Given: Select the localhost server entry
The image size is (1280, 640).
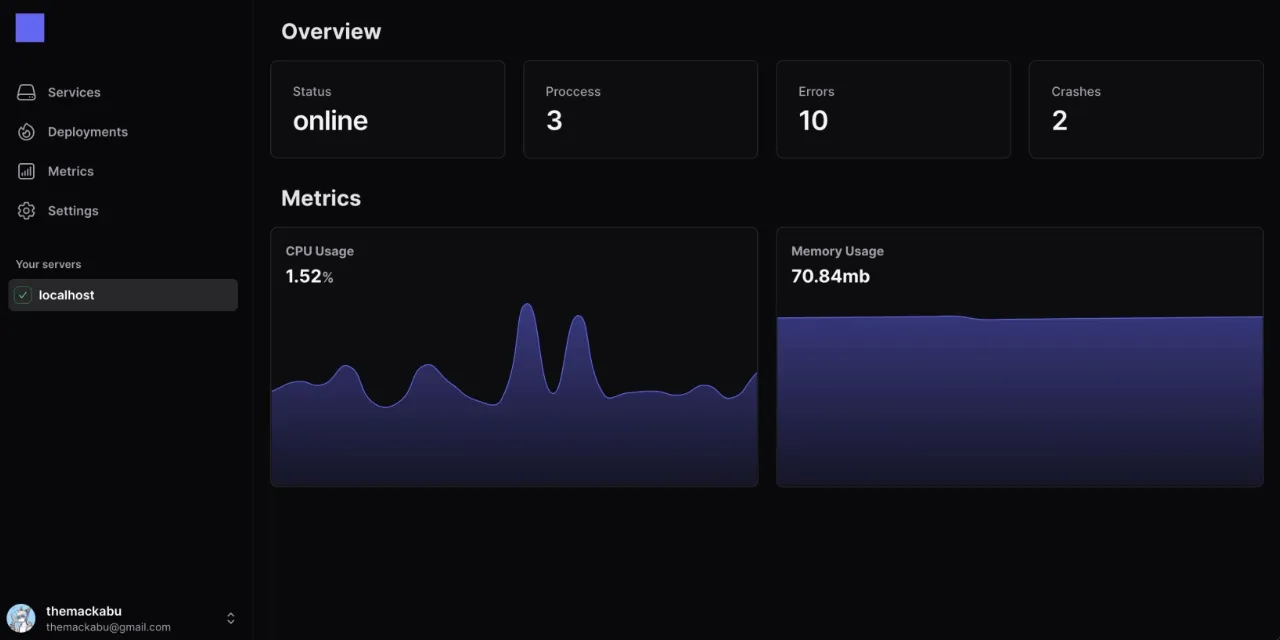Looking at the screenshot, I should 123,295.
